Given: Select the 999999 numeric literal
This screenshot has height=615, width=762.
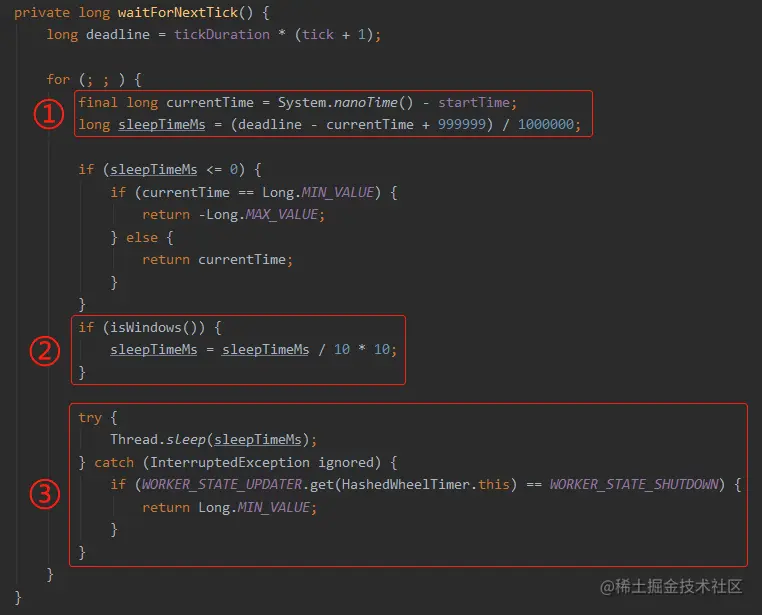Looking at the screenshot, I should click(462, 124).
